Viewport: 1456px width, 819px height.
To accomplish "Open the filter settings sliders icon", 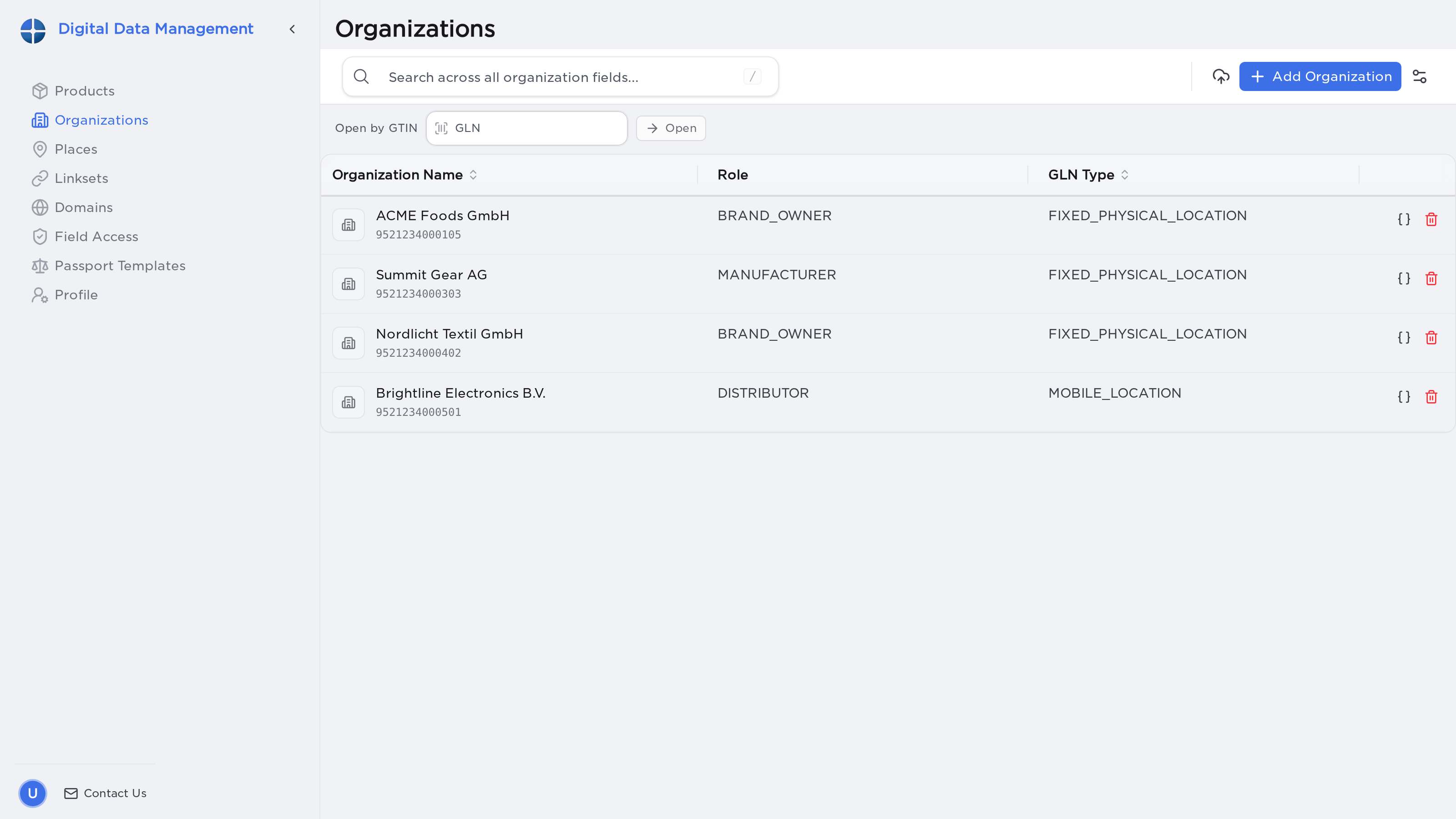I will click(x=1420, y=76).
